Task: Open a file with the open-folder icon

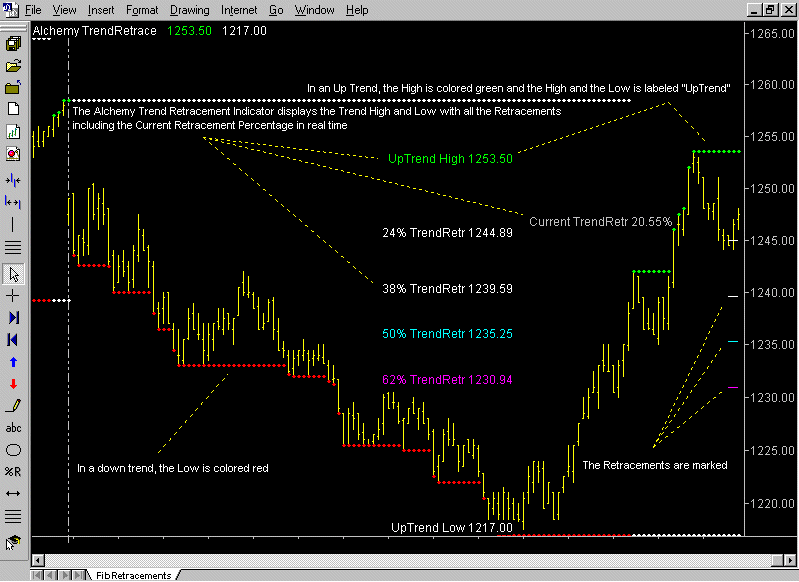Action: coord(13,66)
